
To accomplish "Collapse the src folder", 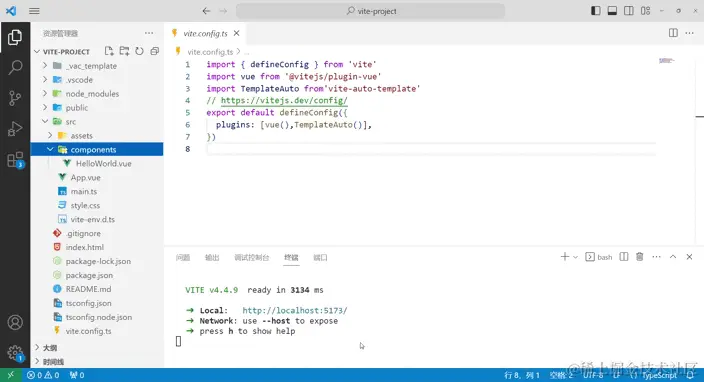I will pos(44,121).
